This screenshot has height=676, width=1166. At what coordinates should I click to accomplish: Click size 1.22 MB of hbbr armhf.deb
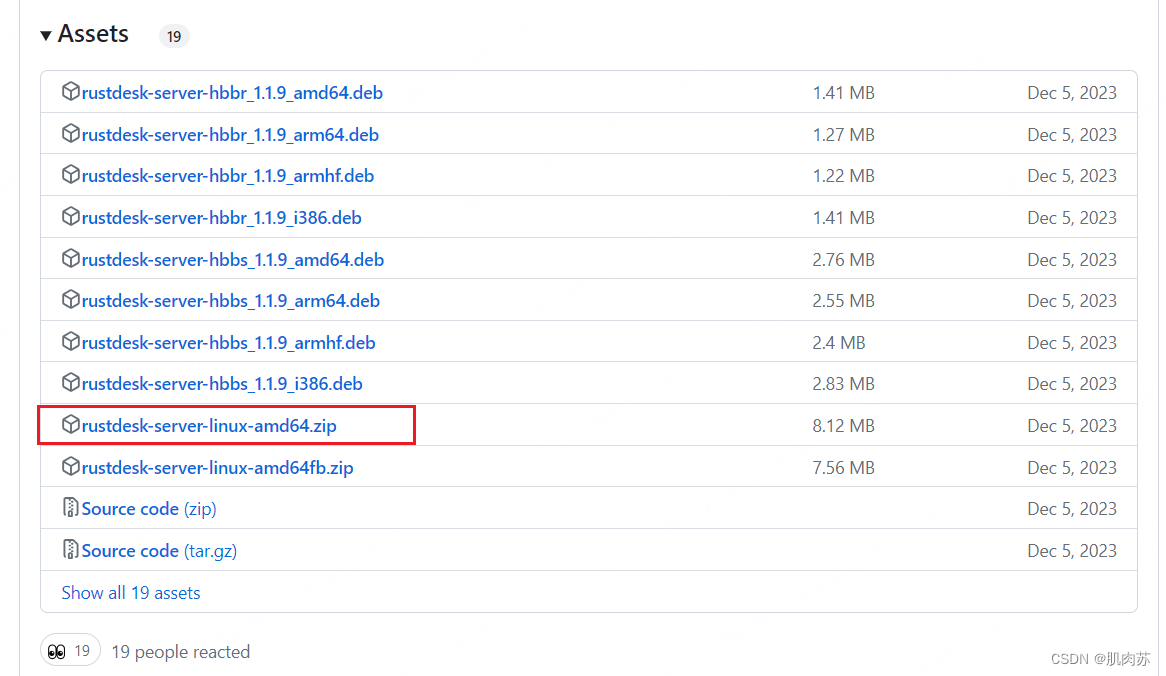tap(843, 176)
